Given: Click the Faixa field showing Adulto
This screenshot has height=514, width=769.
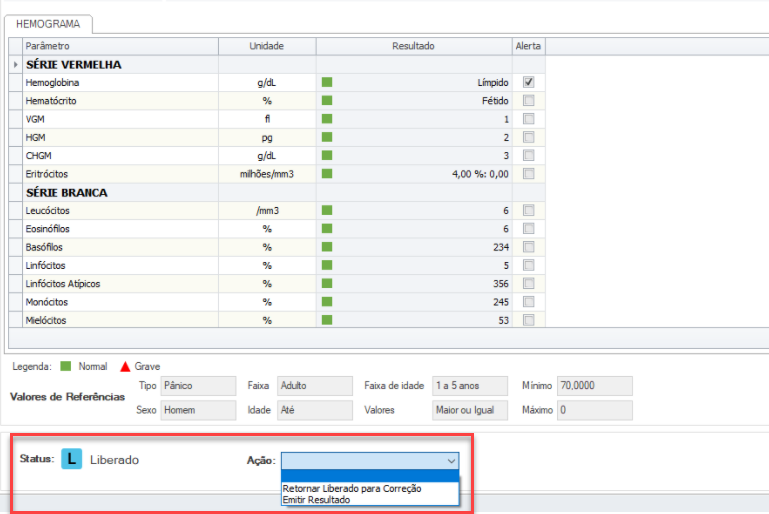Looking at the screenshot, I should (315, 386).
